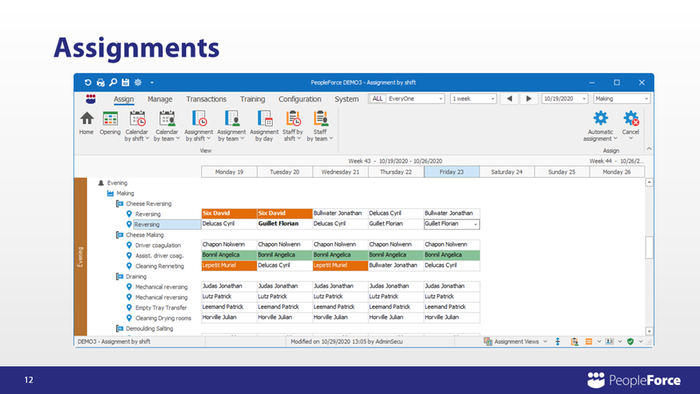The image size is (700, 394).
Task: Open the System ribbon tab
Action: 346,99
